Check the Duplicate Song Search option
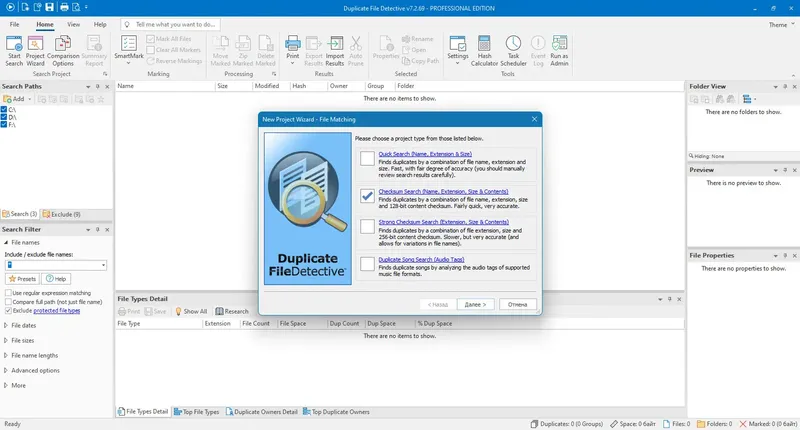 pyautogui.click(x=367, y=264)
